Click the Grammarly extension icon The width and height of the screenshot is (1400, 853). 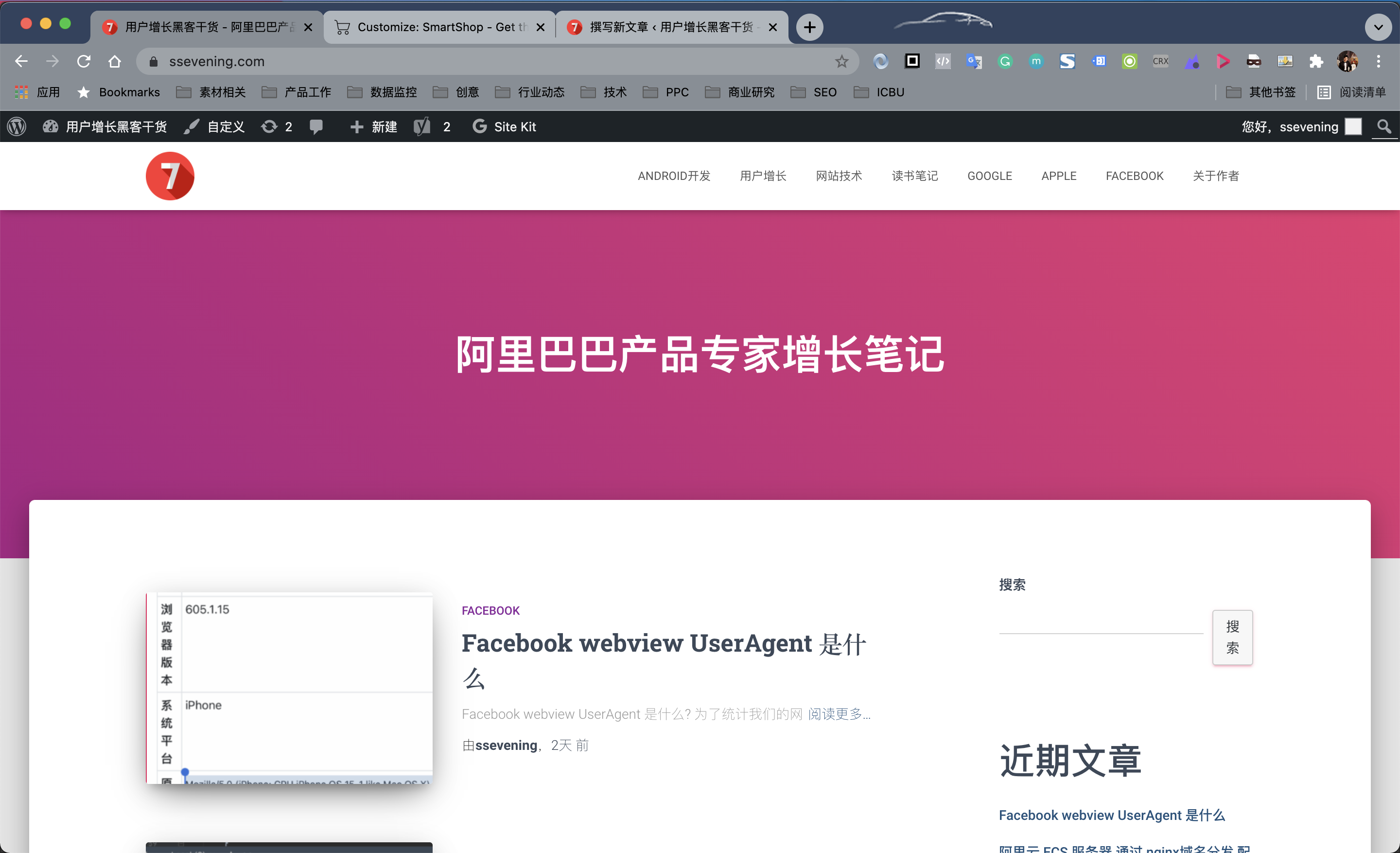[x=1005, y=61]
